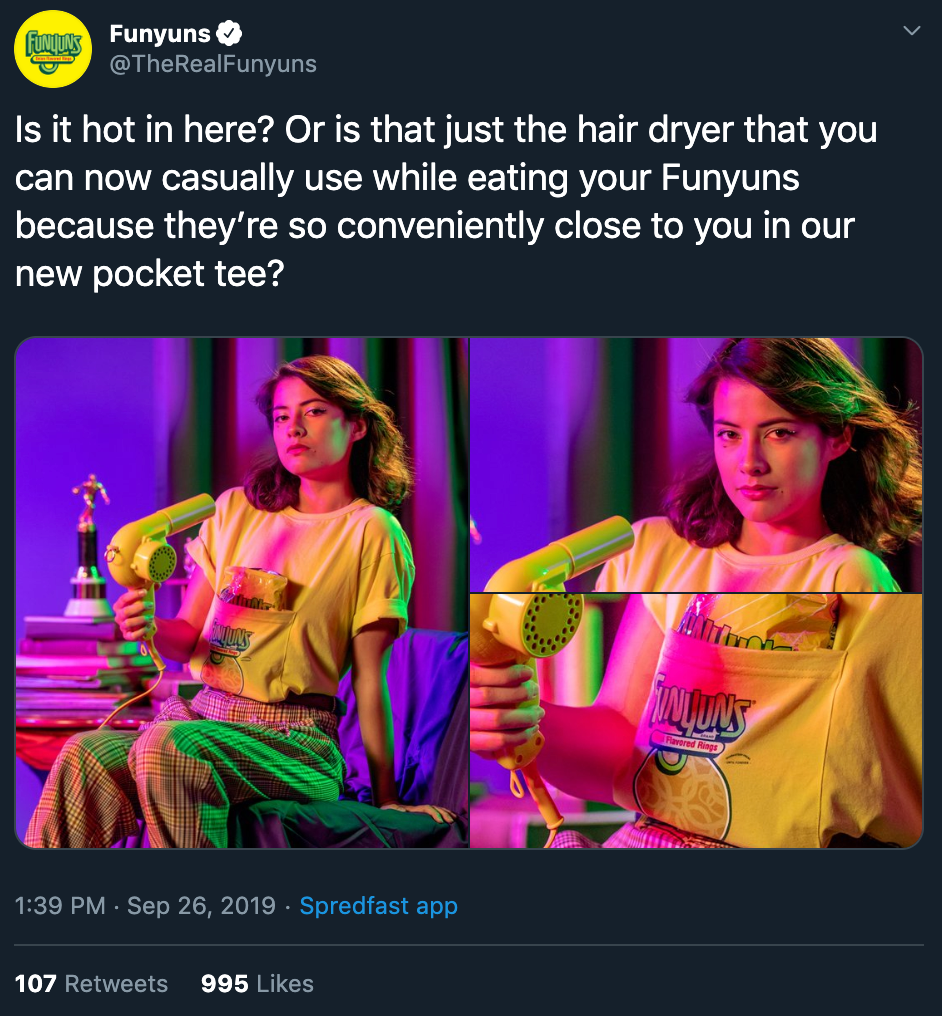942x1016 pixels.
Task: Open the close-up portrait photo
Action: tap(696, 465)
